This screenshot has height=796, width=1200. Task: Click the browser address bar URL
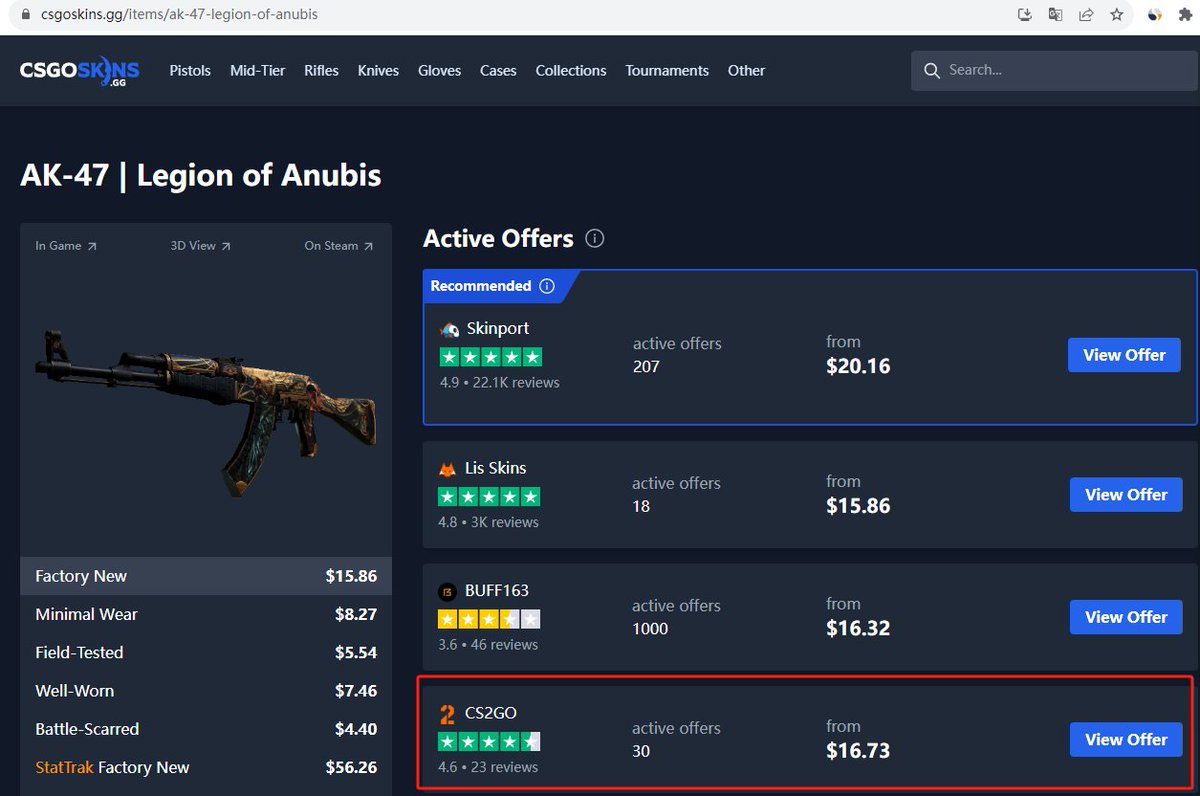tap(179, 15)
